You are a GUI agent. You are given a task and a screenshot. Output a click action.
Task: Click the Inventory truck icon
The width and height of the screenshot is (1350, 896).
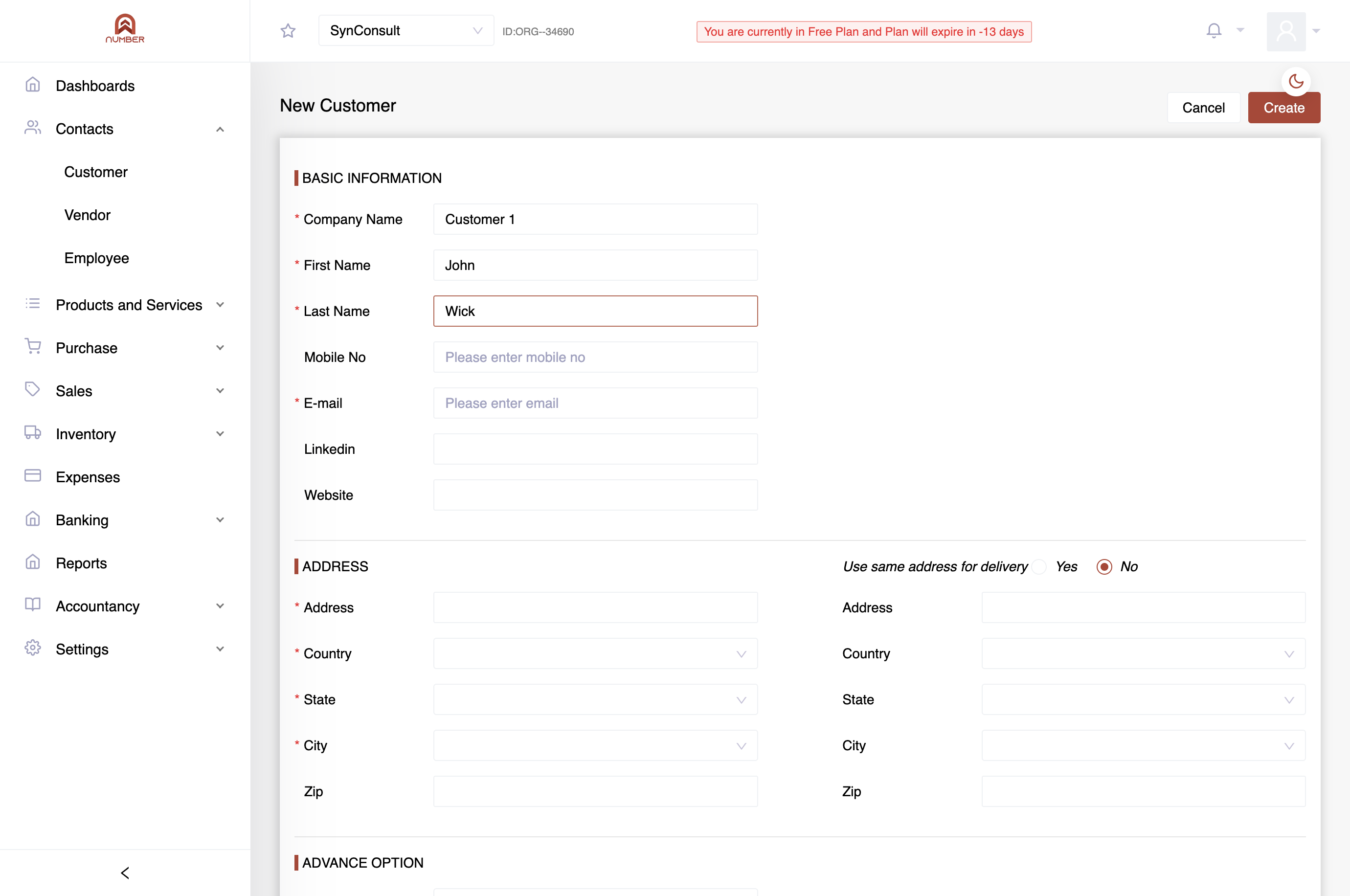click(33, 433)
